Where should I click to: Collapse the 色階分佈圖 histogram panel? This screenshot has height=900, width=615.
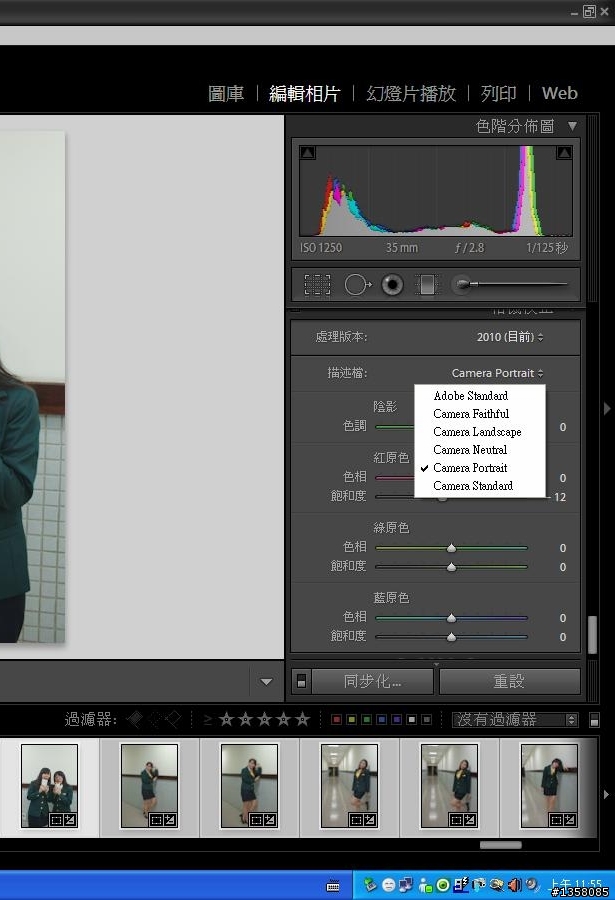click(x=572, y=126)
